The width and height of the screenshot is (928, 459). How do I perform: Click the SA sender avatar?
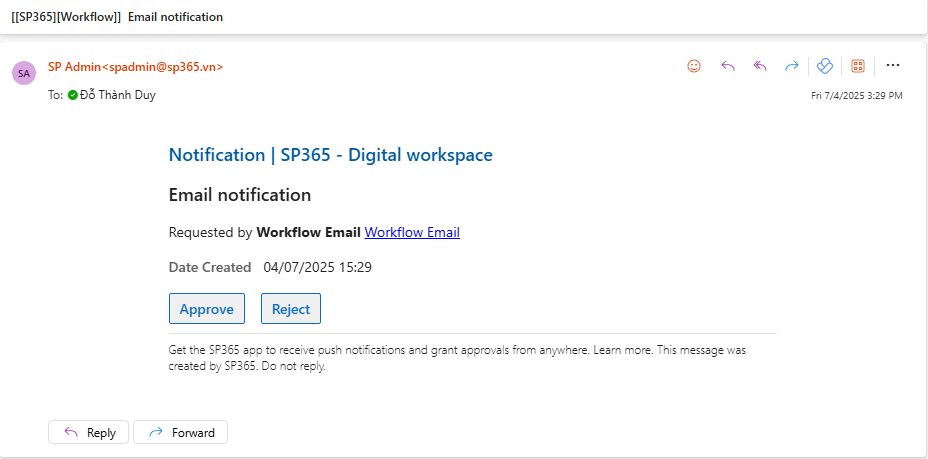pyautogui.click(x=24, y=73)
